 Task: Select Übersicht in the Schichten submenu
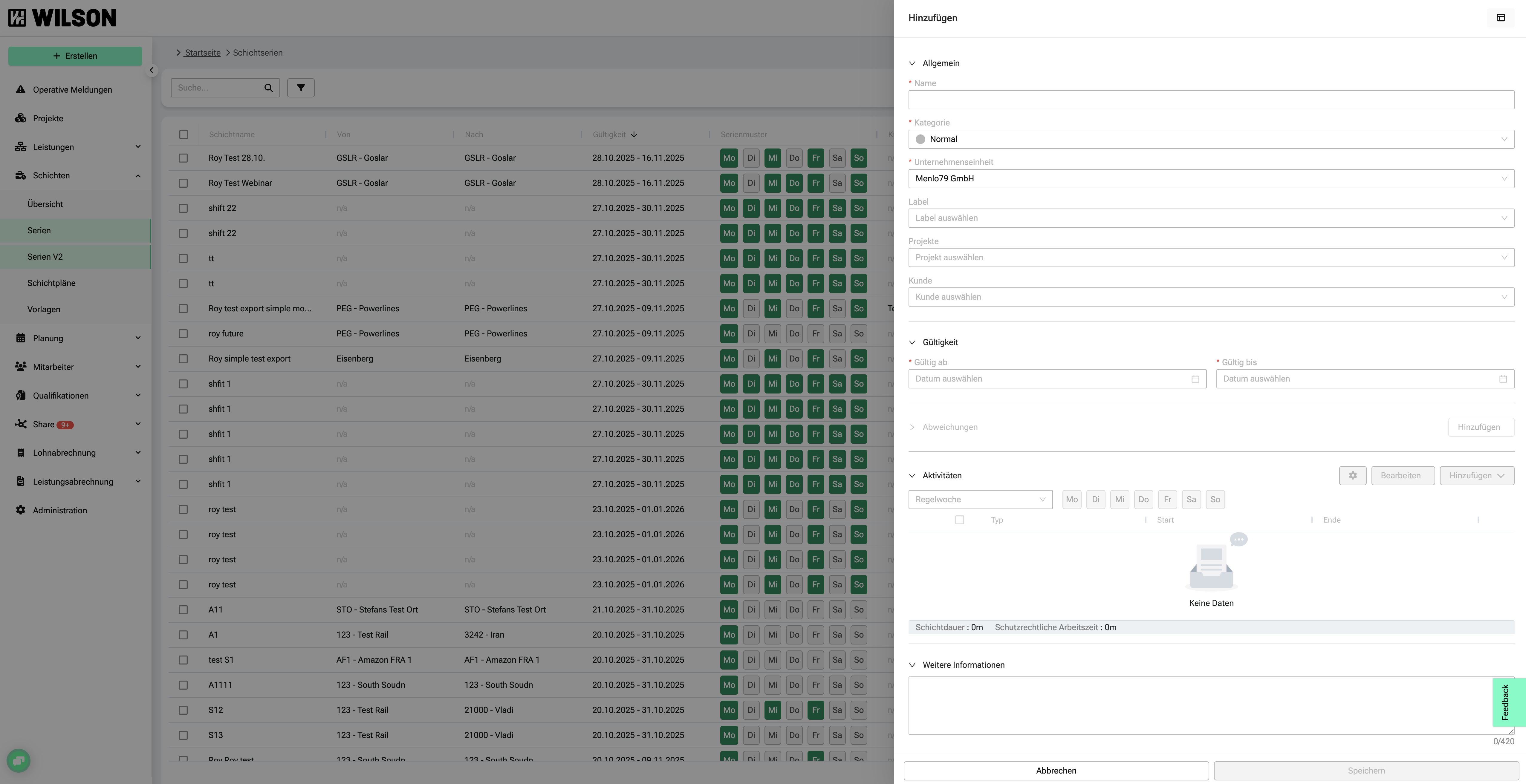coord(45,204)
